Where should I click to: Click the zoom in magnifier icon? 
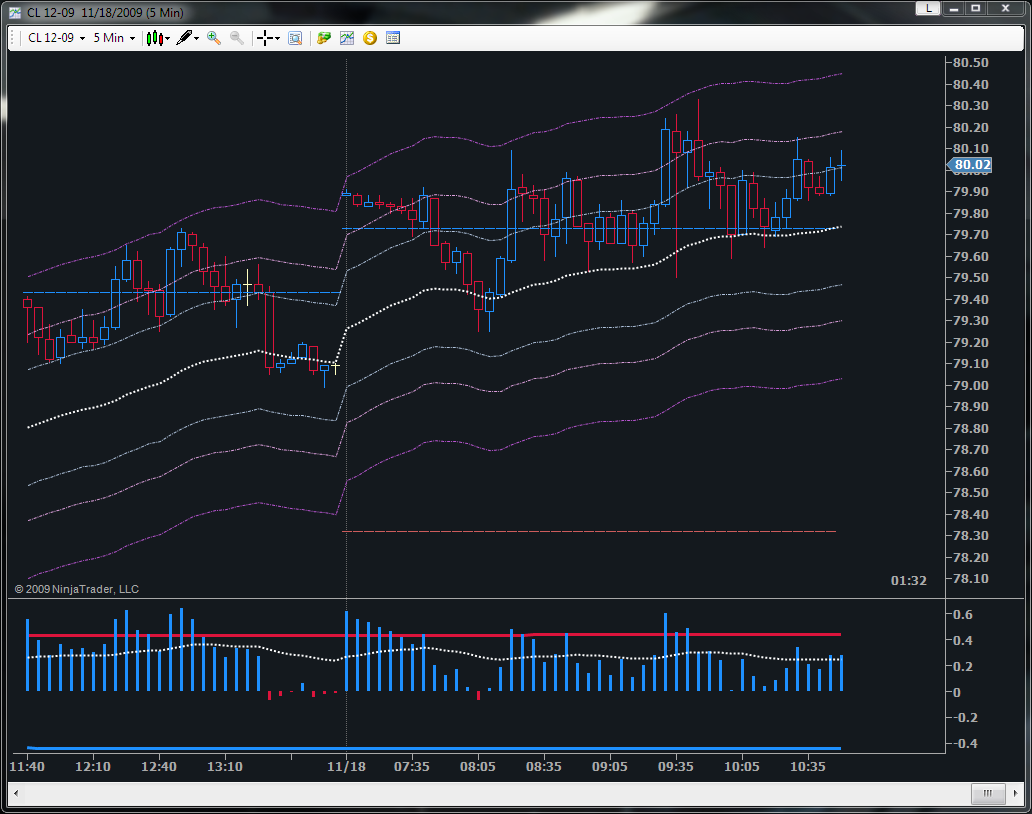(213, 38)
